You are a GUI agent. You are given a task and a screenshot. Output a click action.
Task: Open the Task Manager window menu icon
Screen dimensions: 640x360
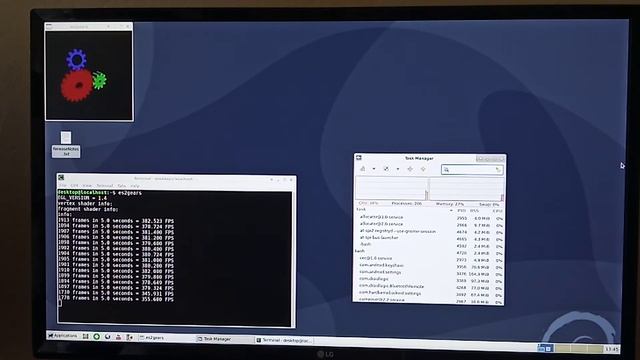tap(359, 158)
